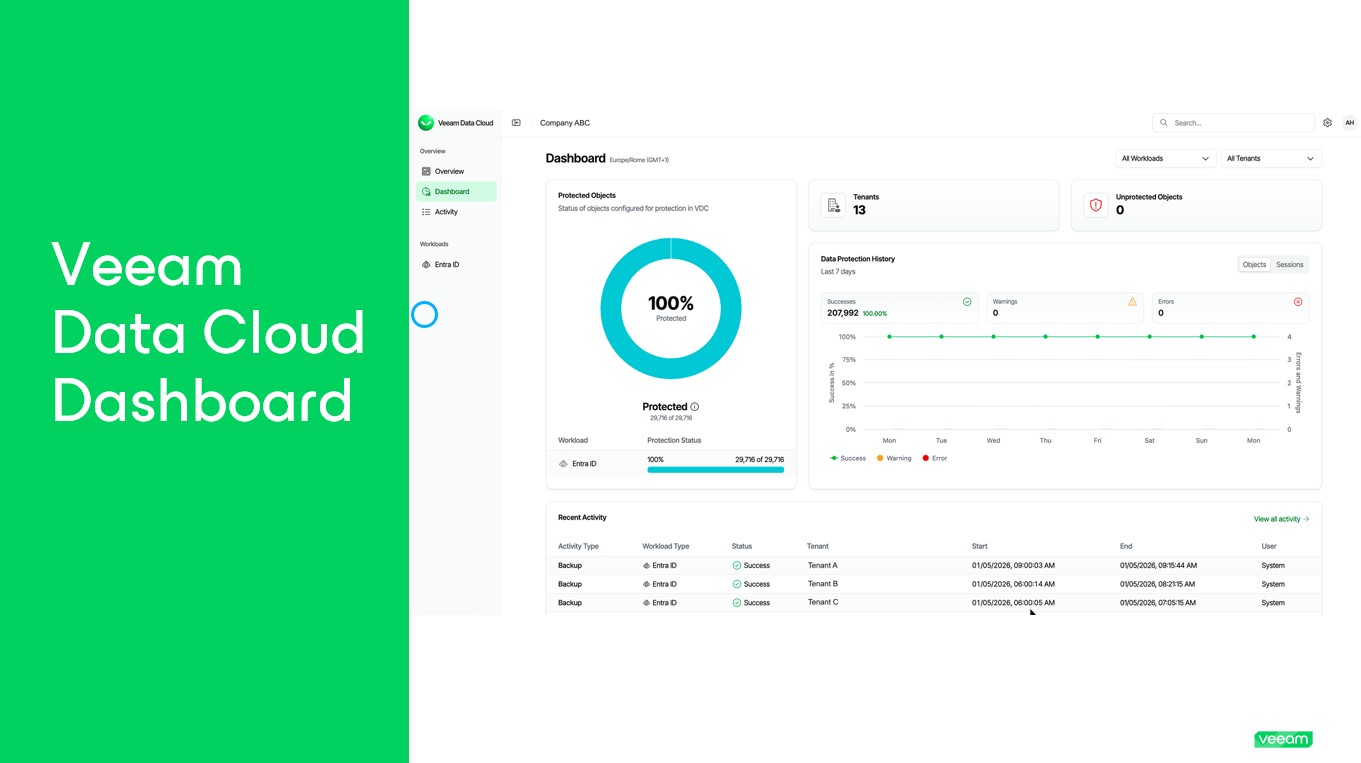This screenshot has height=763, width=1361.
Task: Switch the history view to Sessions
Action: [1289, 265]
